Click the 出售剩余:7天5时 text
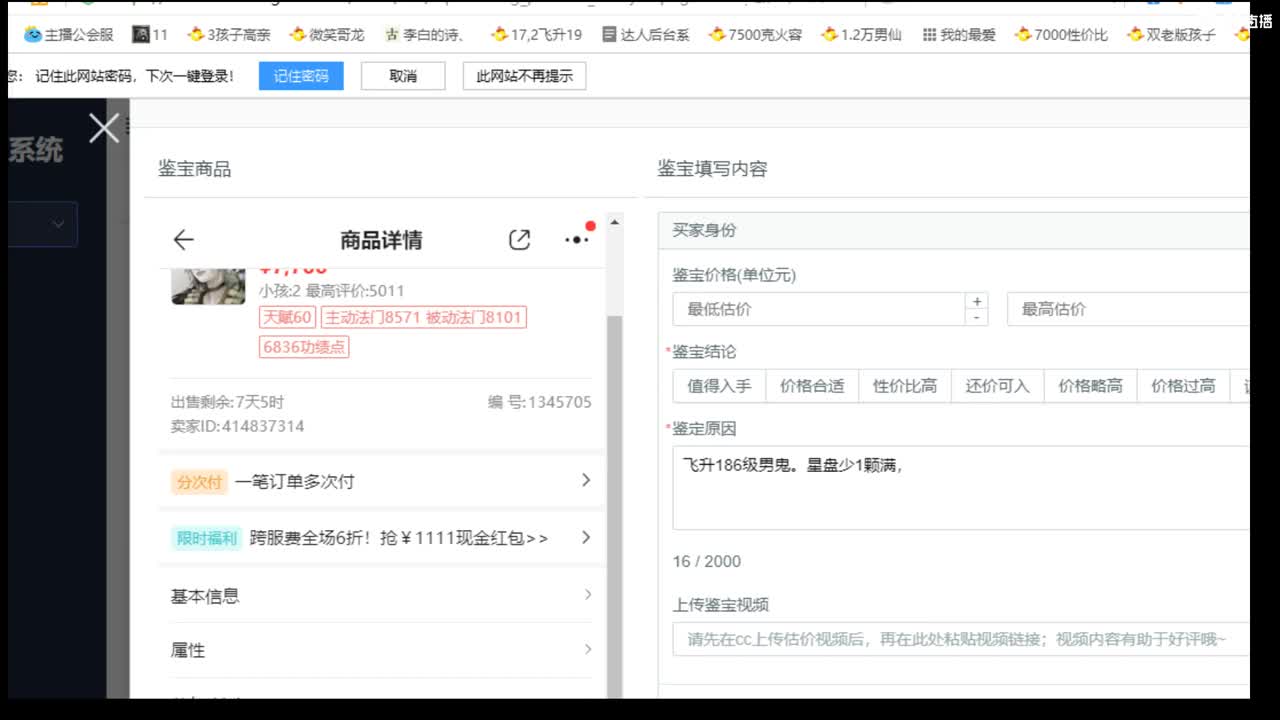 coord(227,402)
